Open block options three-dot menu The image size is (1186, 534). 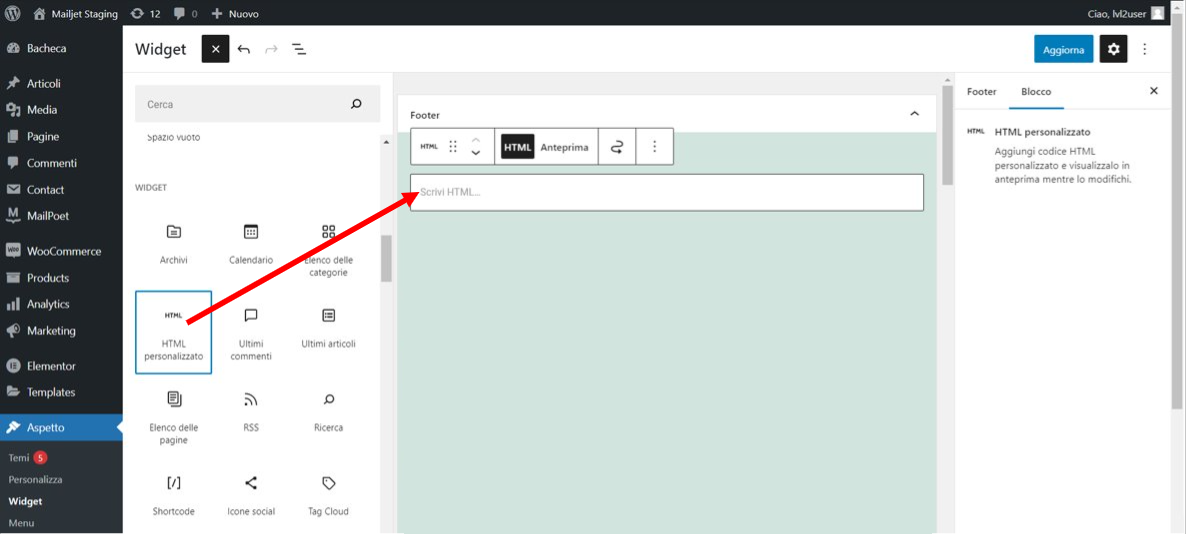point(655,147)
